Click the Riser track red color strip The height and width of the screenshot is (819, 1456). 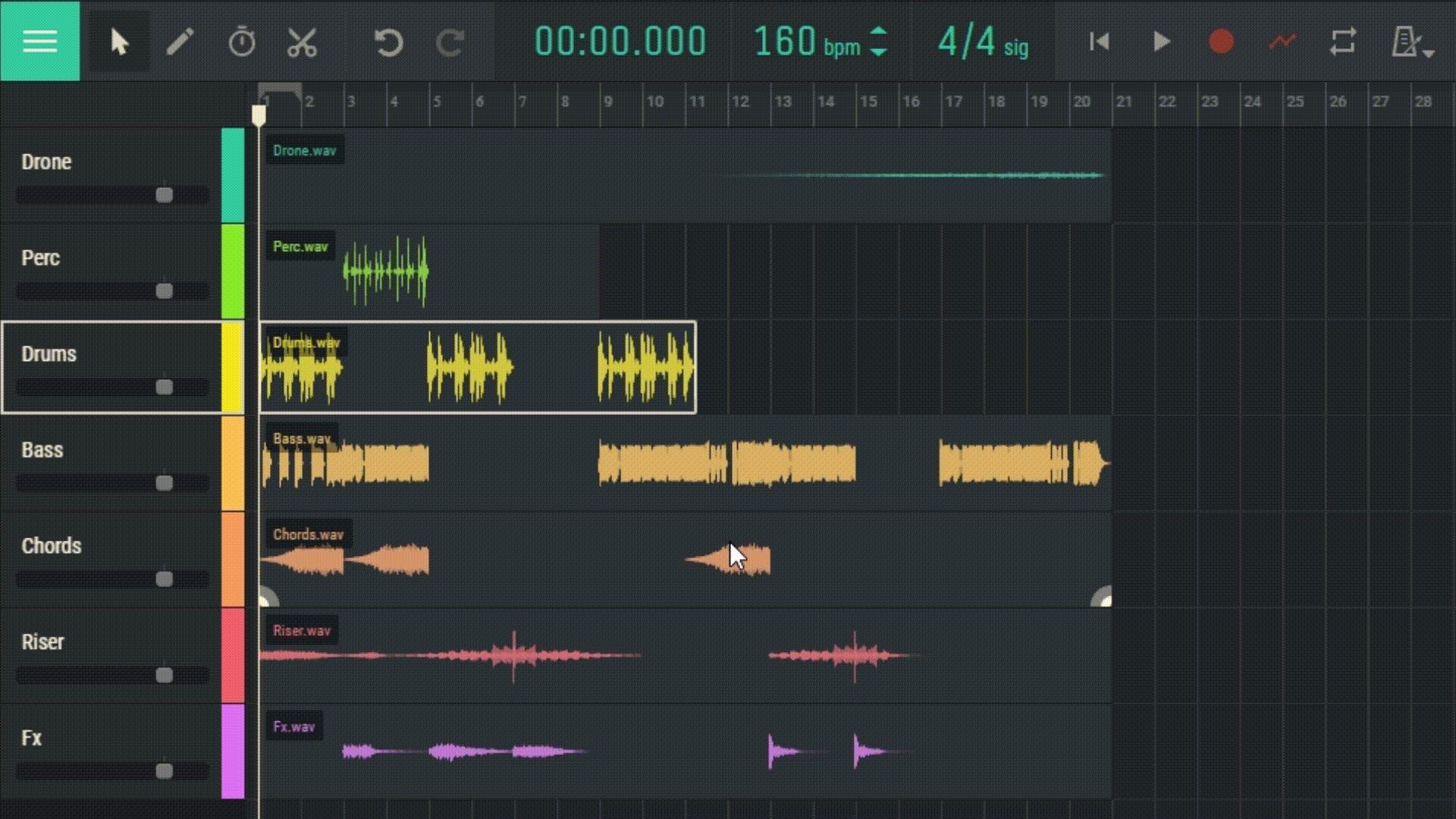pyautogui.click(x=233, y=655)
